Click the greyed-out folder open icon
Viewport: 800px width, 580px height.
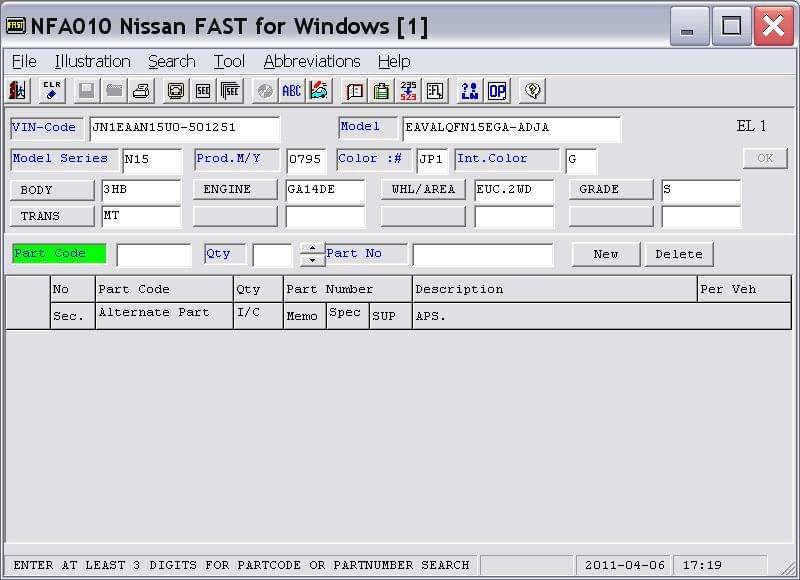(x=114, y=91)
